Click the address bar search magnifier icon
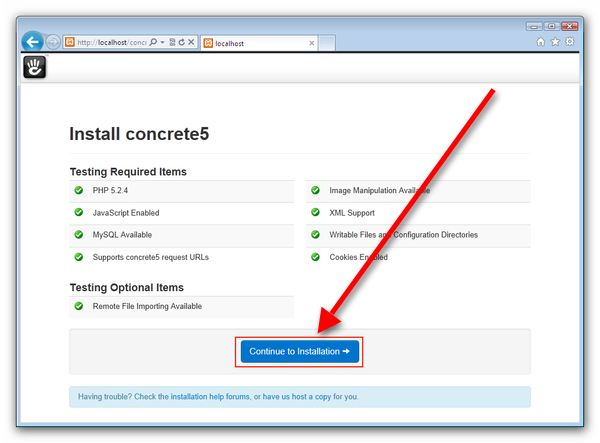Viewport: 600px width, 443px height. (153, 43)
